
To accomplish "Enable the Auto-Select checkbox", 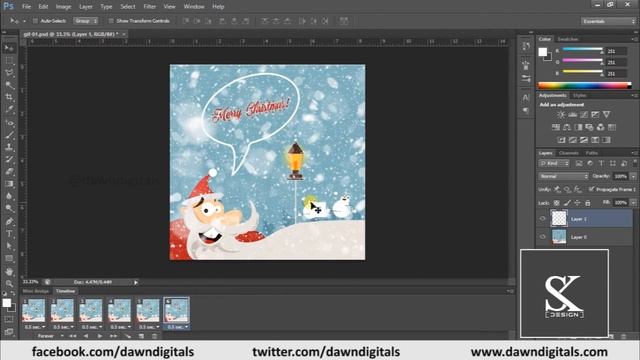I will pos(35,21).
